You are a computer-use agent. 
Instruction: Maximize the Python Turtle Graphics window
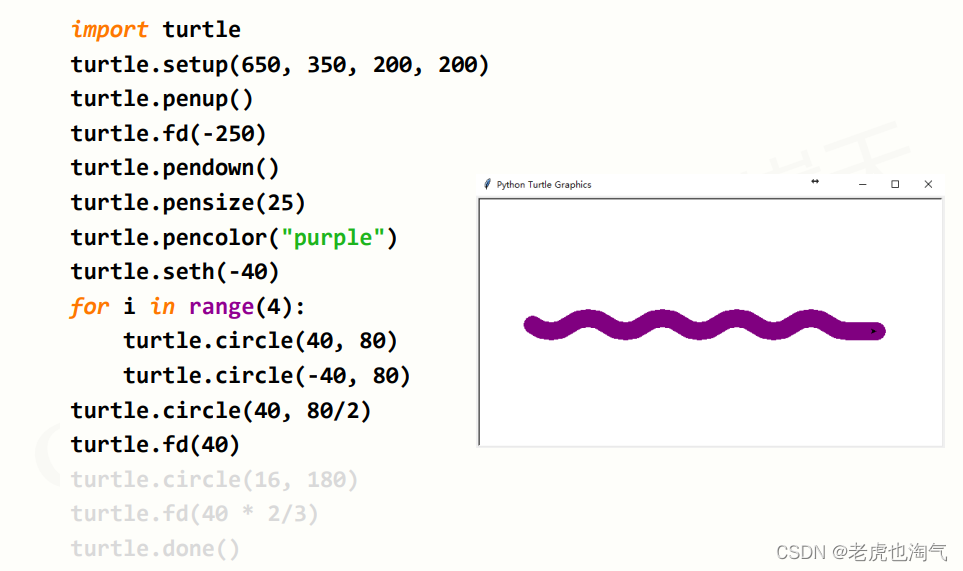coord(895,184)
